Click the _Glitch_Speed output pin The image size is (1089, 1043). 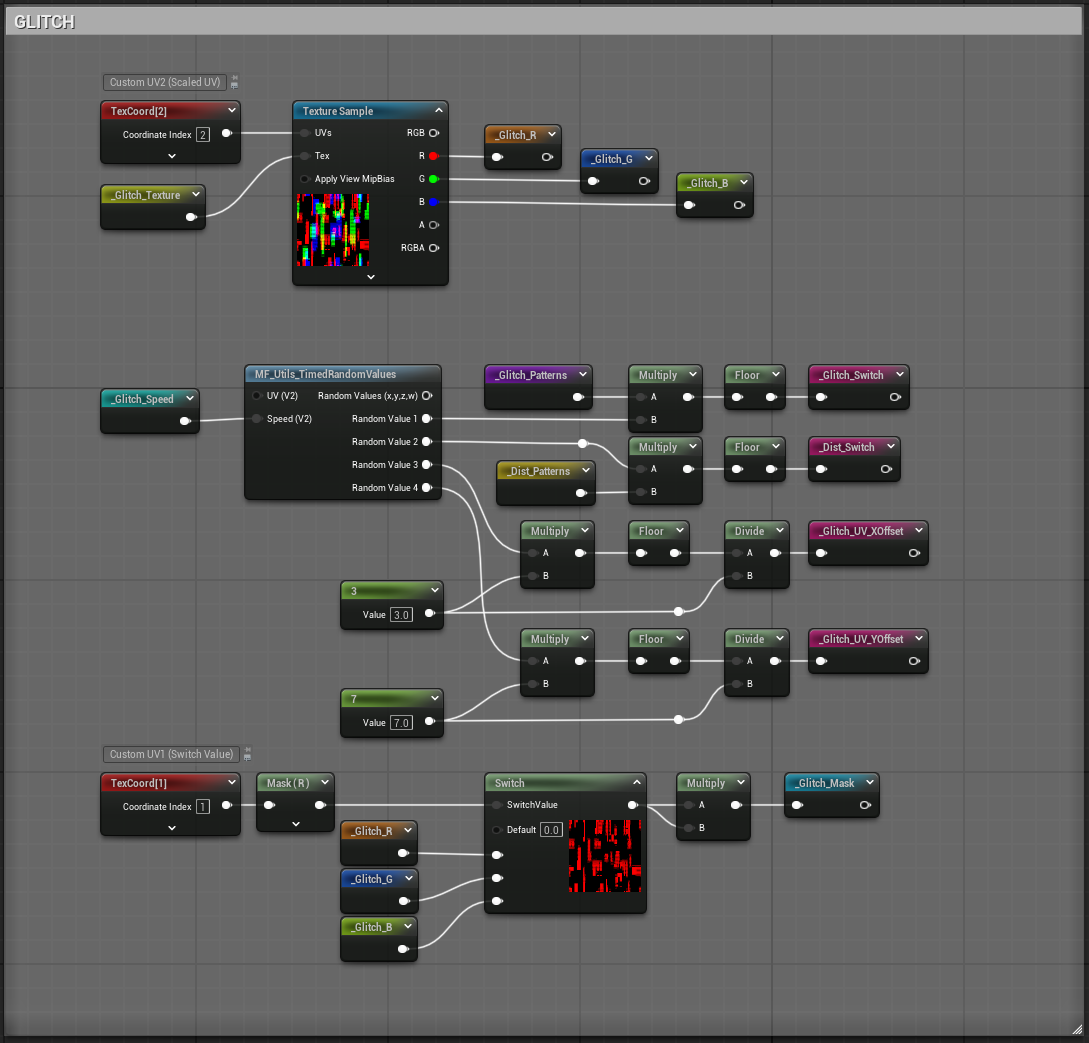(x=185, y=421)
